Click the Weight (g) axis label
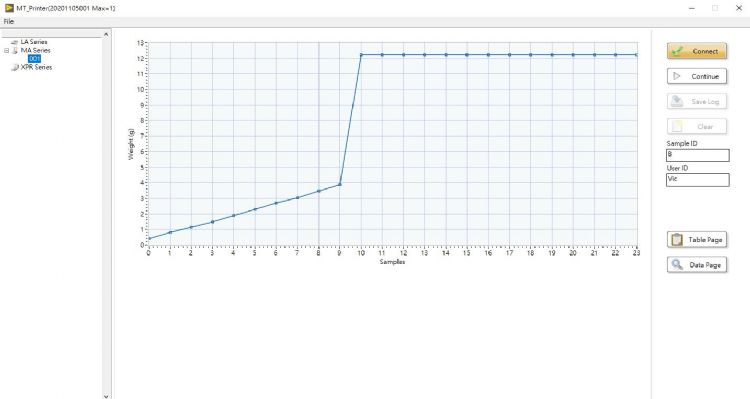Screen dimensions: 750x399 (131, 144)
